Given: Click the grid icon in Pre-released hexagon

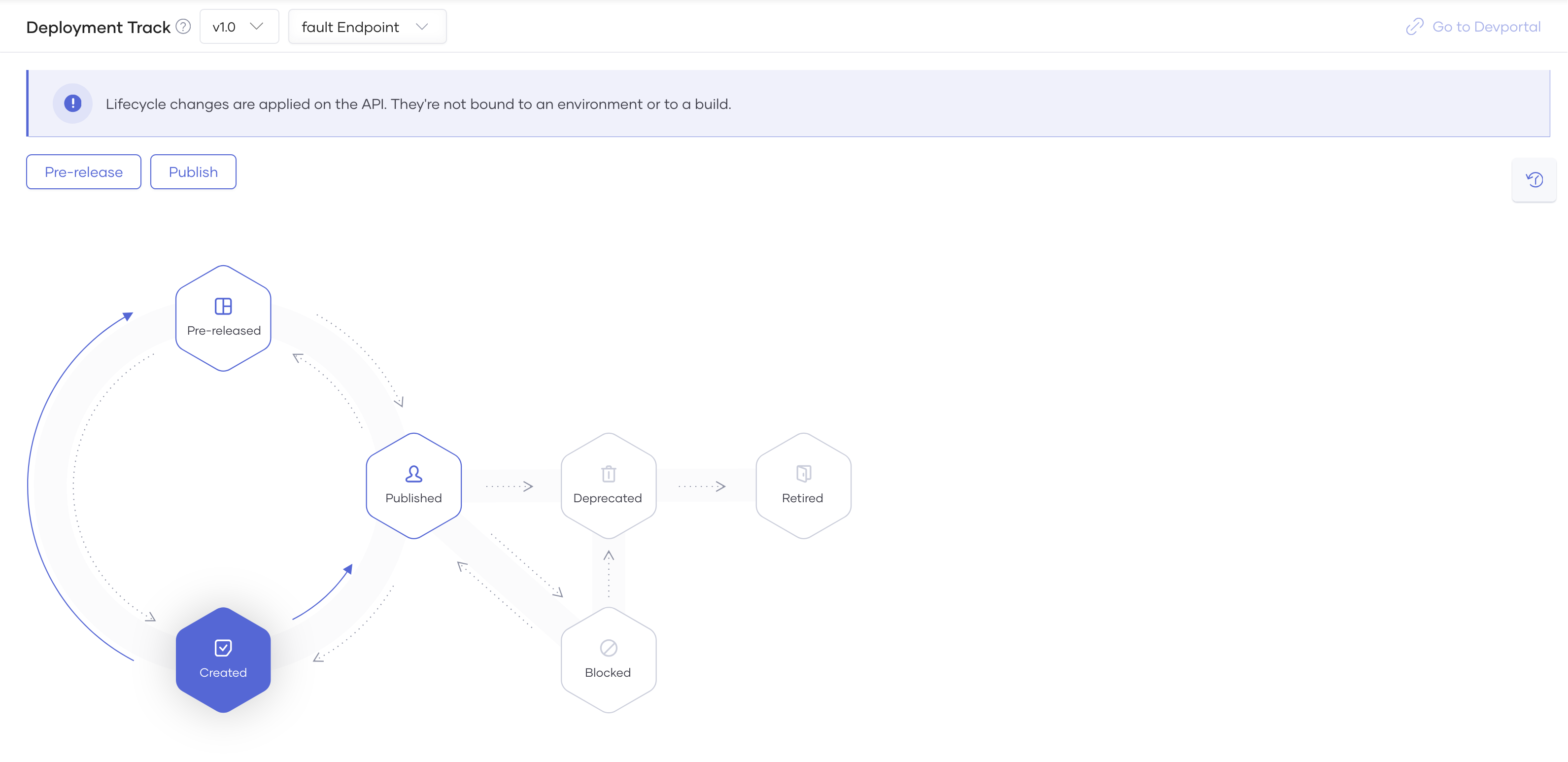Looking at the screenshot, I should pos(223,306).
